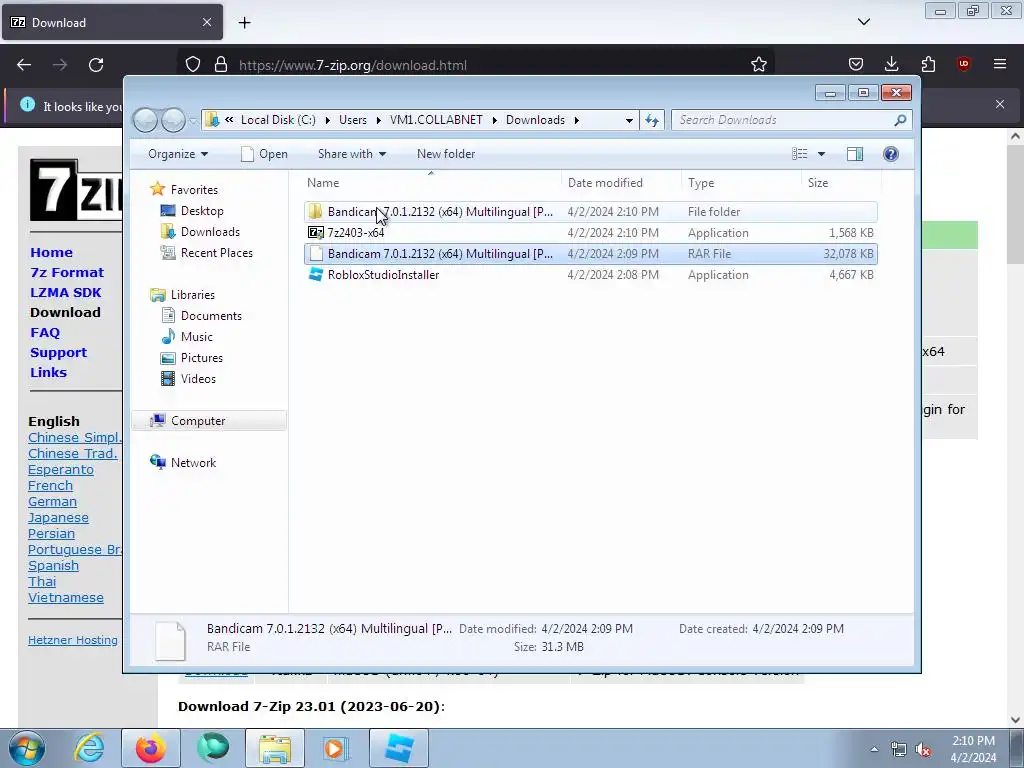This screenshot has height=768, width=1024.
Task: Click the Search Downloads field
Action: tap(784, 120)
